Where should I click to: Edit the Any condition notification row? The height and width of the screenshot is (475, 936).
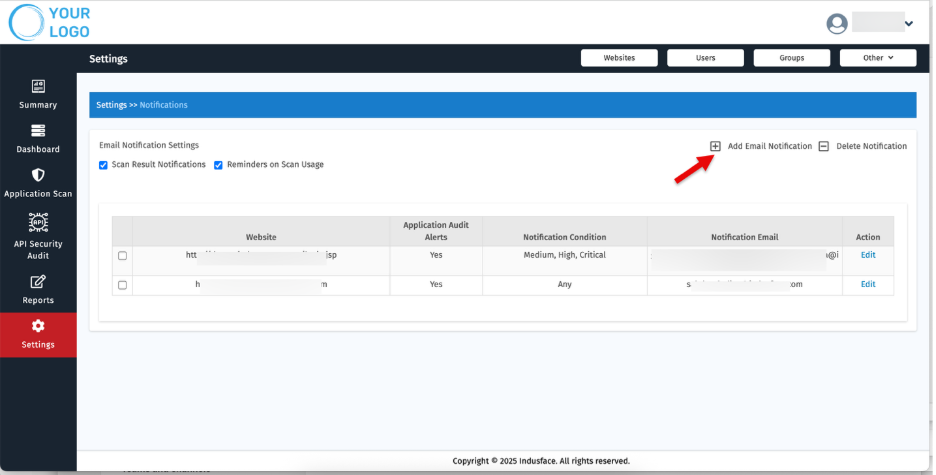(x=868, y=284)
